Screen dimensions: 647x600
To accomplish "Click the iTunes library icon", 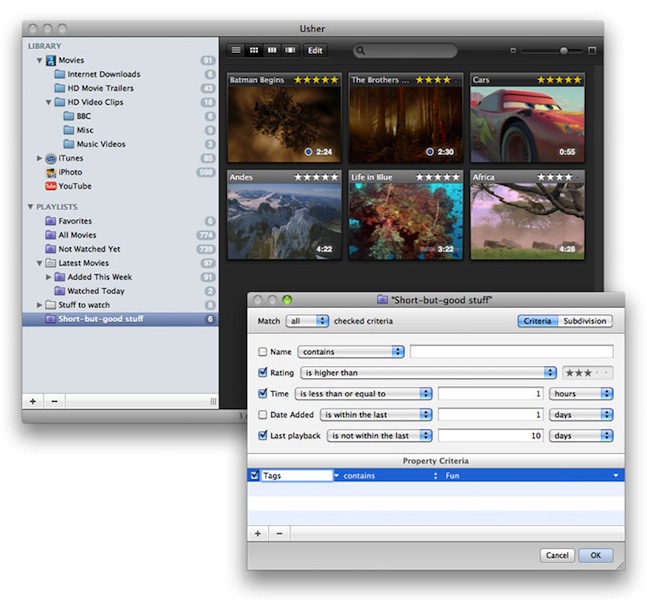I will click(x=50, y=158).
